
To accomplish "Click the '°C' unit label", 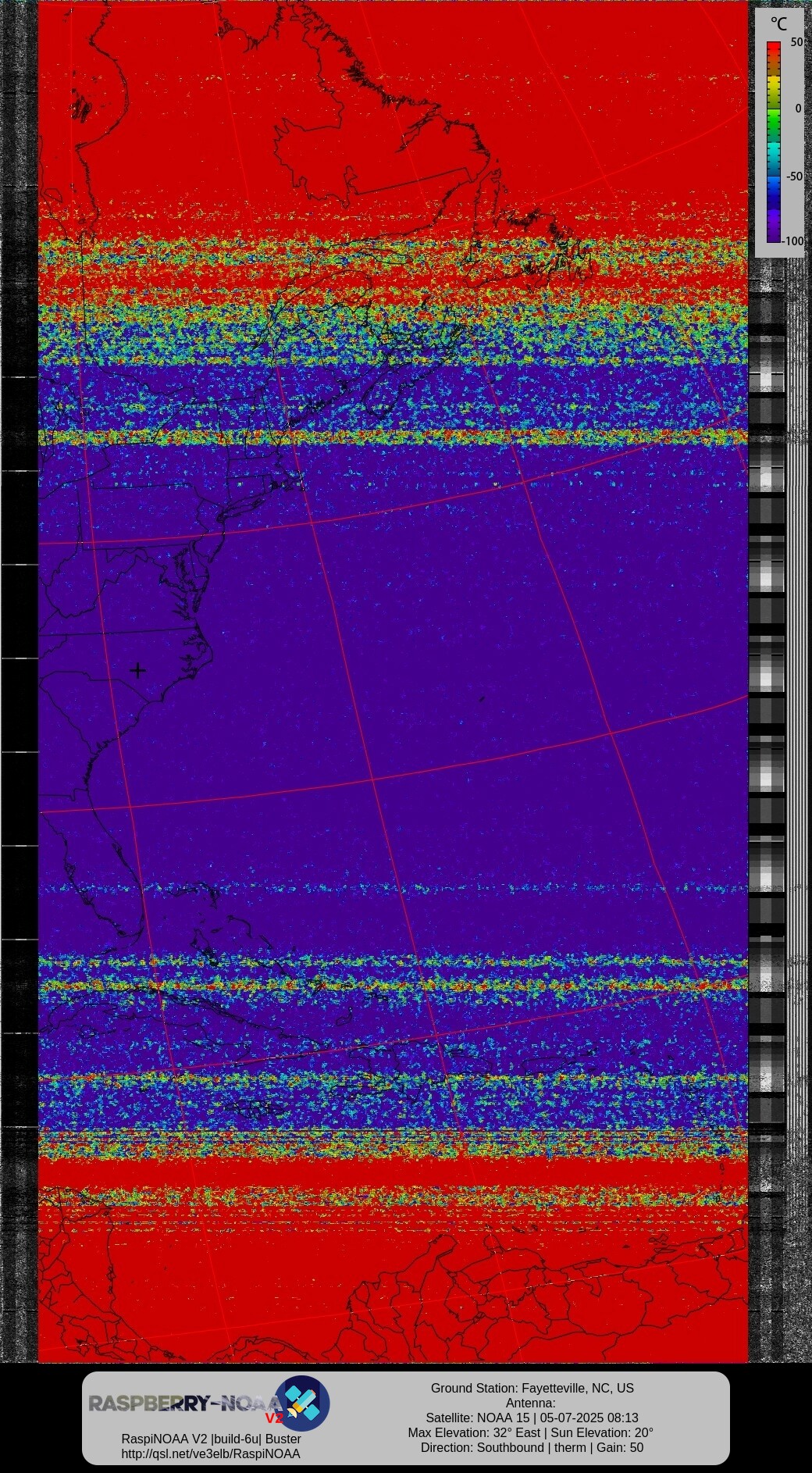I will click(x=778, y=24).
